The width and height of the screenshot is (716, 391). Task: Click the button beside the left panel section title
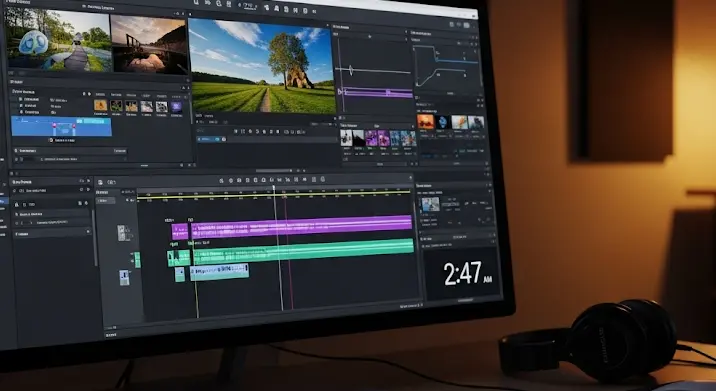[x=120, y=151]
